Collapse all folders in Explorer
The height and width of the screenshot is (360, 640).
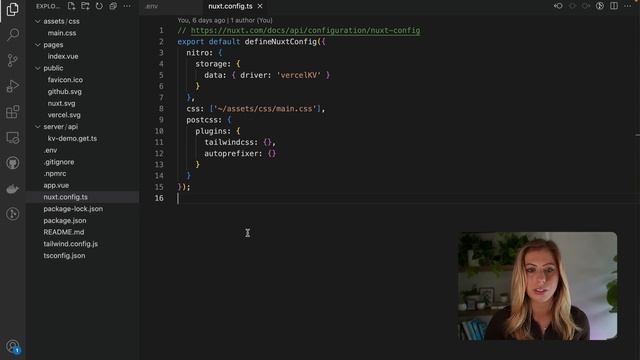(113, 6)
